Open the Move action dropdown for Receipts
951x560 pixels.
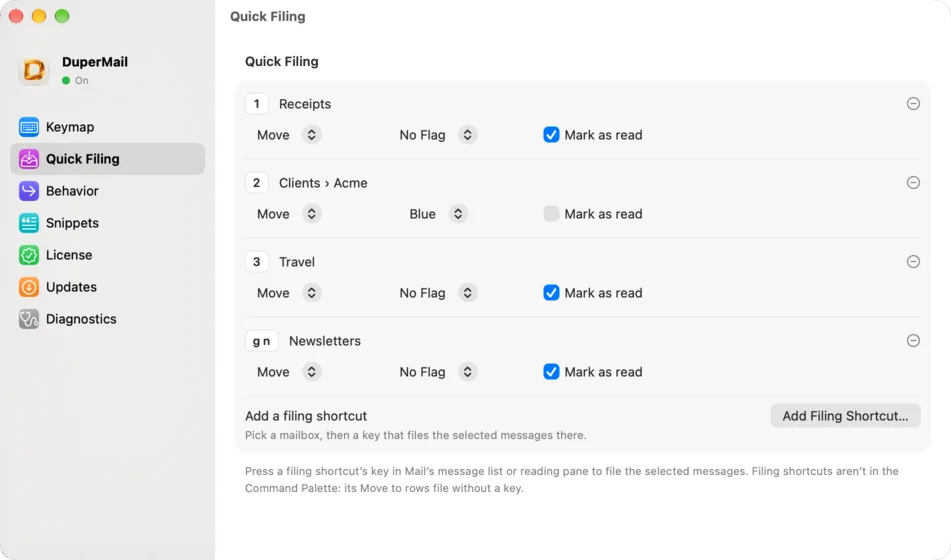pyautogui.click(x=289, y=135)
